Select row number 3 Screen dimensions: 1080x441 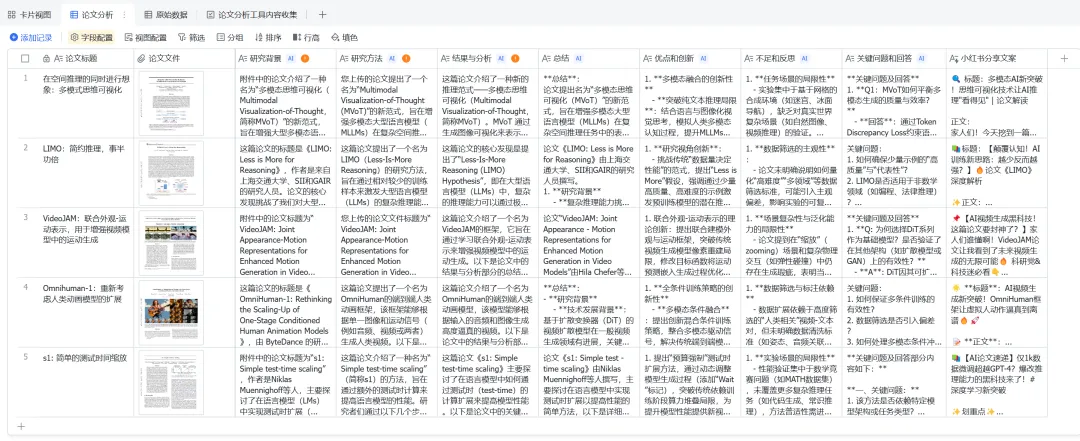(x=25, y=217)
